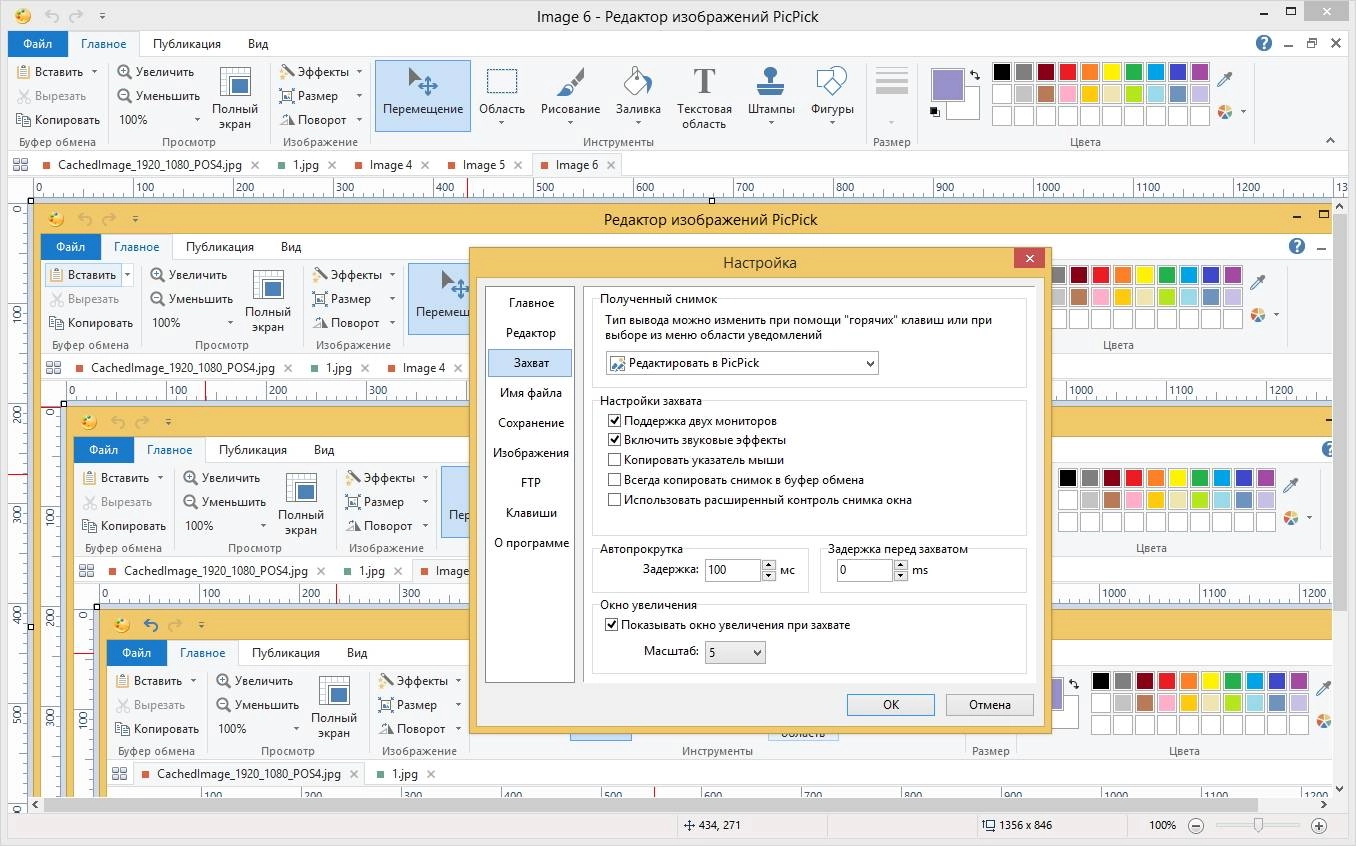Click the tab-list grid icon left of CachedImage tab
The image size is (1356, 846).
[x=21, y=165]
